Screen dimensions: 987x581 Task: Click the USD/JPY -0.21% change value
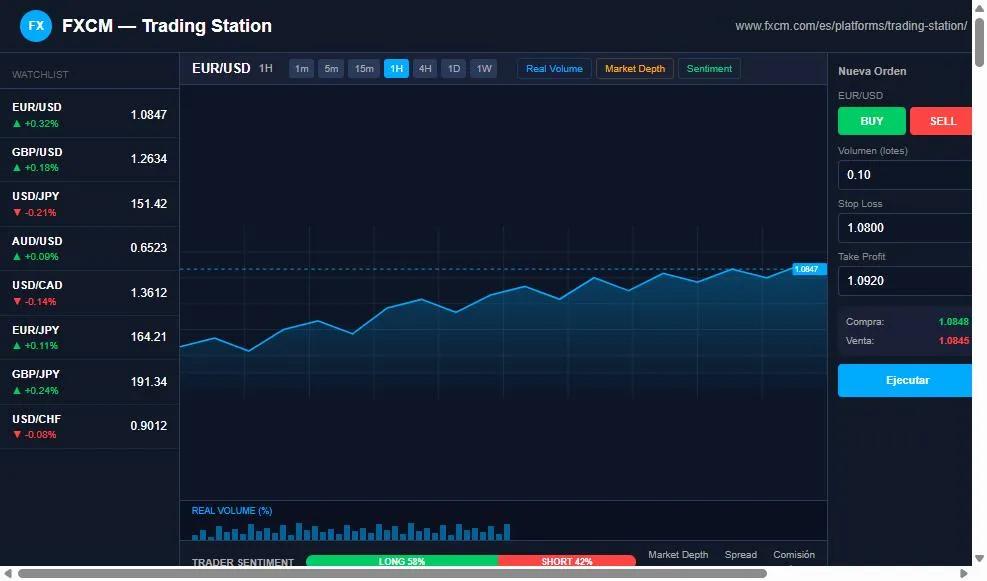coord(40,213)
